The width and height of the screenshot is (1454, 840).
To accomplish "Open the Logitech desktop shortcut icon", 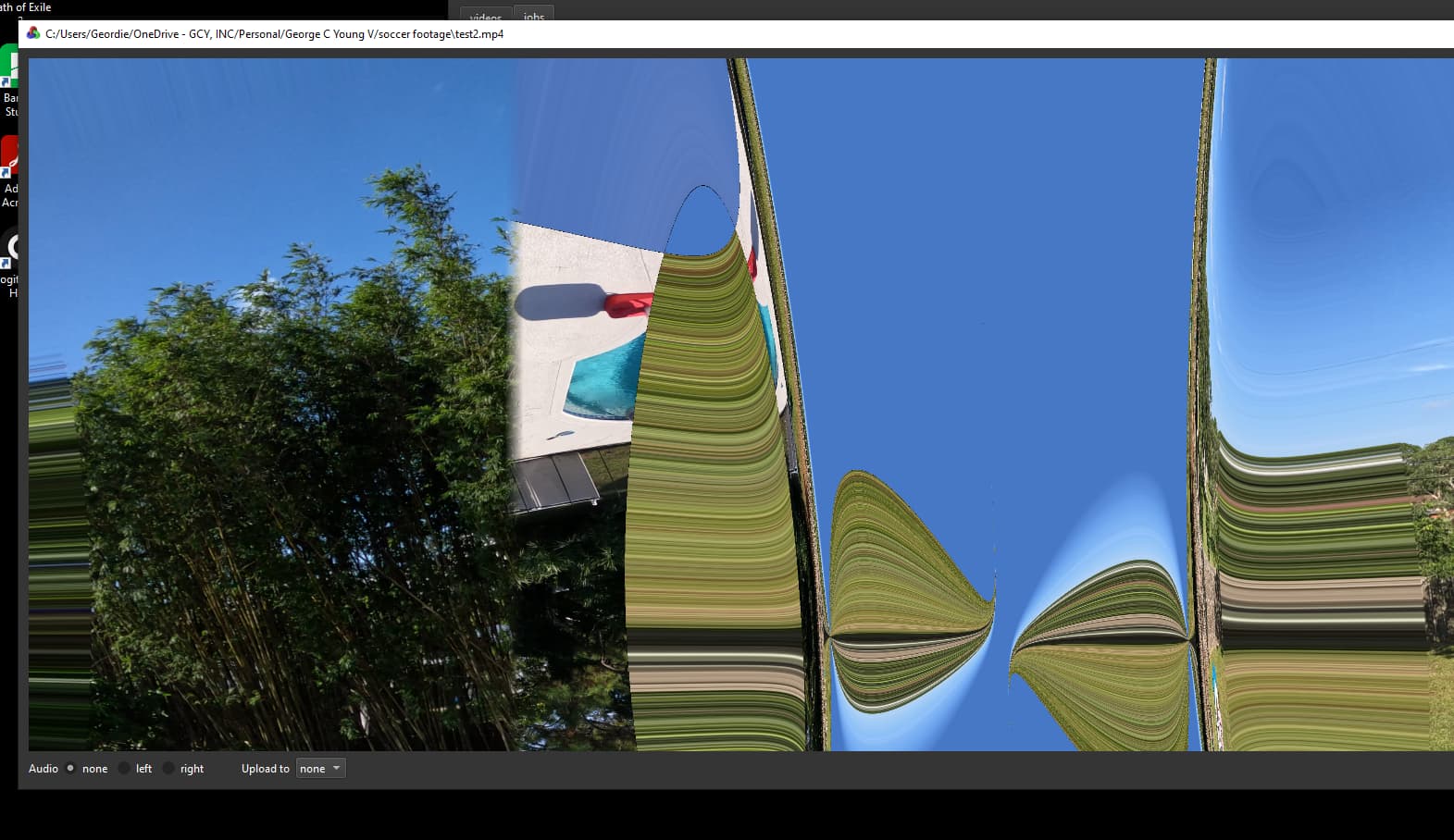I will tap(11, 247).
